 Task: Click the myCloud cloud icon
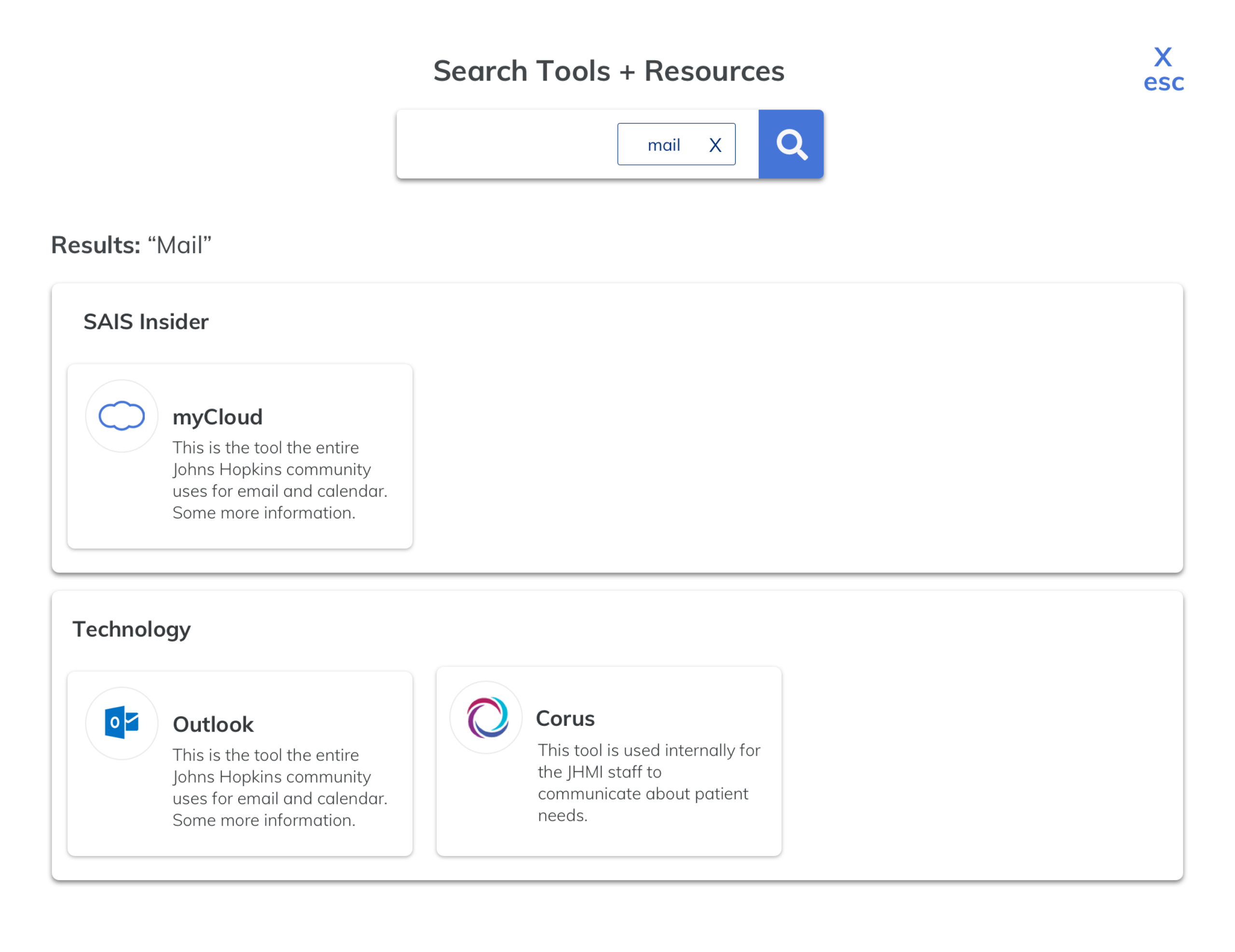pyautogui.click(x=122, y=416)
